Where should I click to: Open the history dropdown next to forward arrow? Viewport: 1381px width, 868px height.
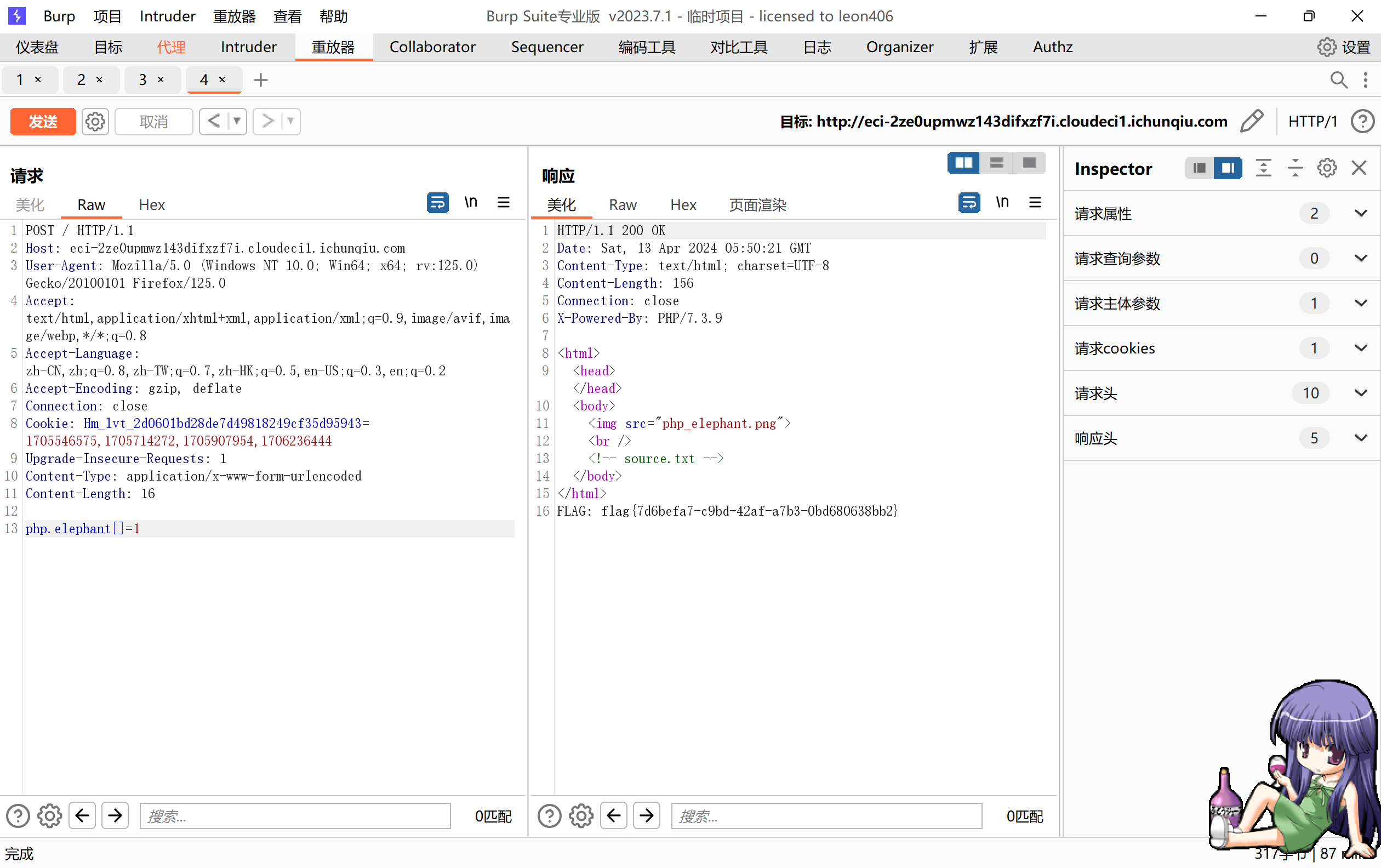[x=291, y=121]
